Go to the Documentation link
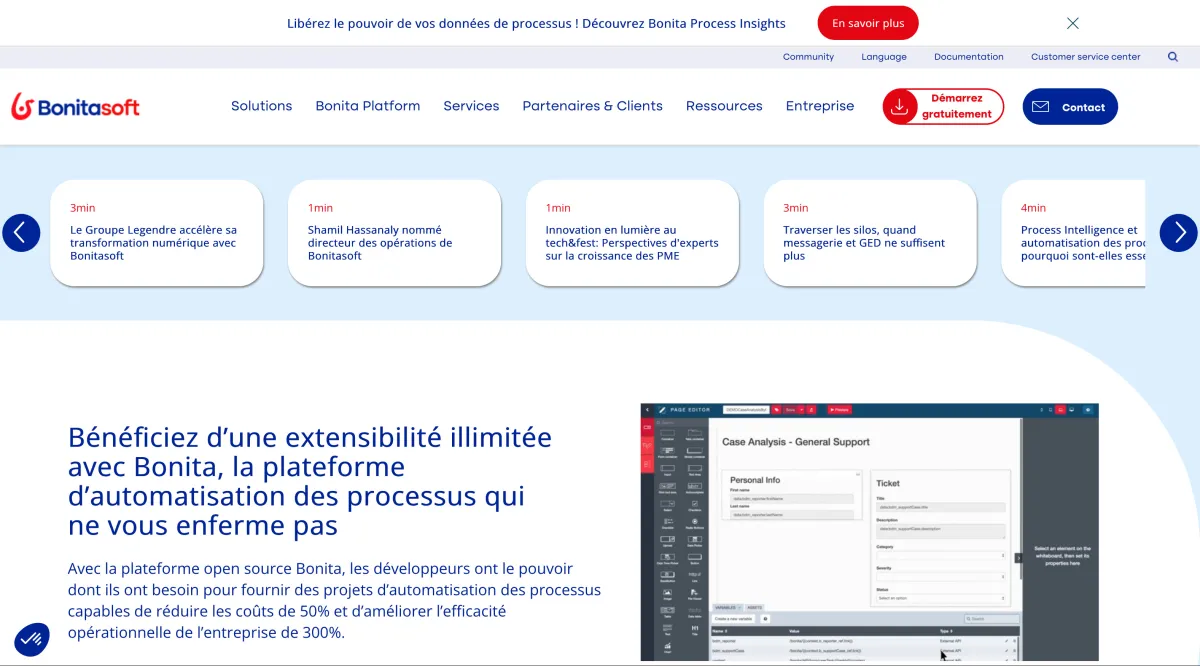The image size is (1200, 666). [x=969, y=57]
